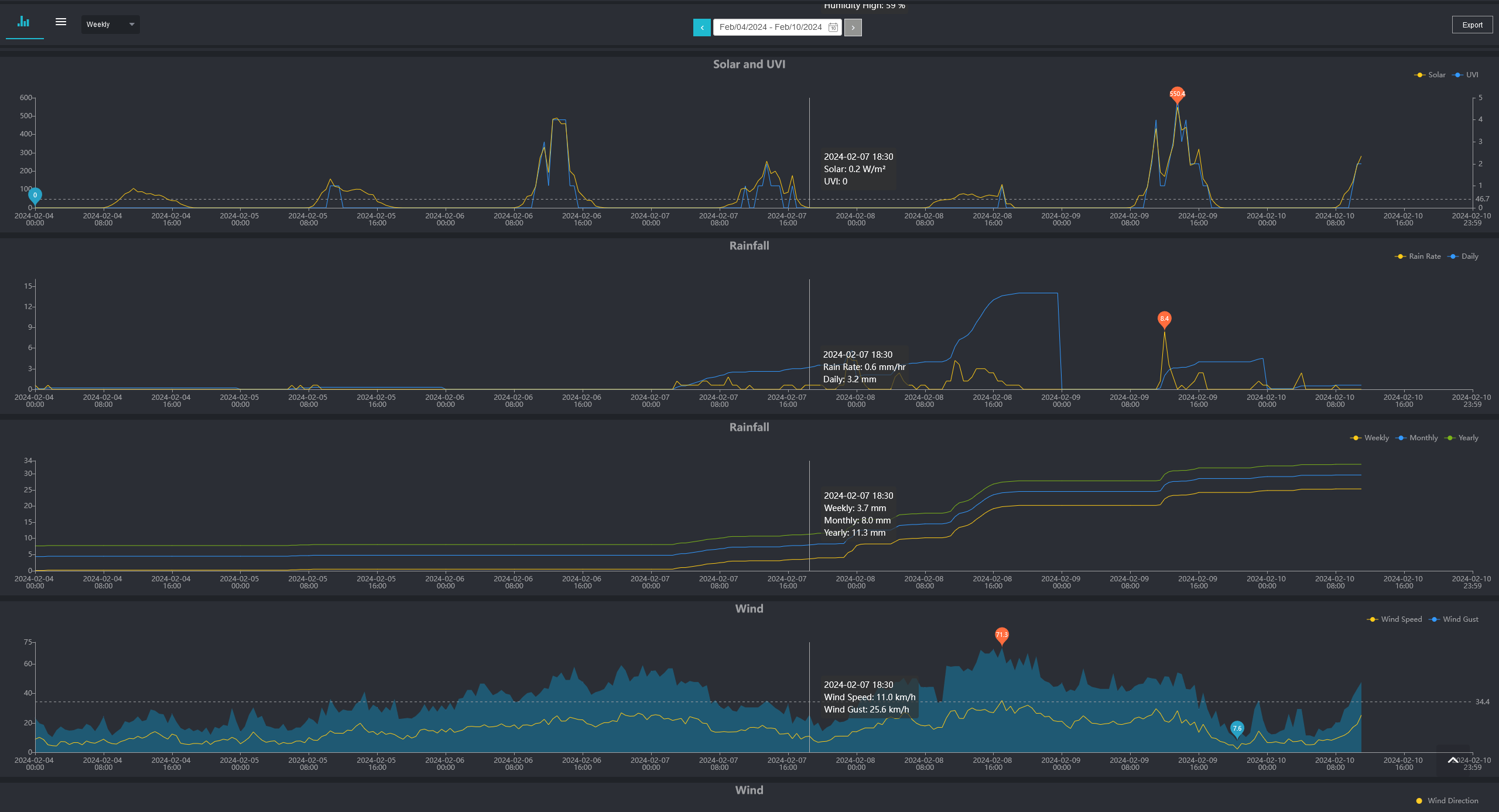Go to the next week

click(x=853, y=28)
